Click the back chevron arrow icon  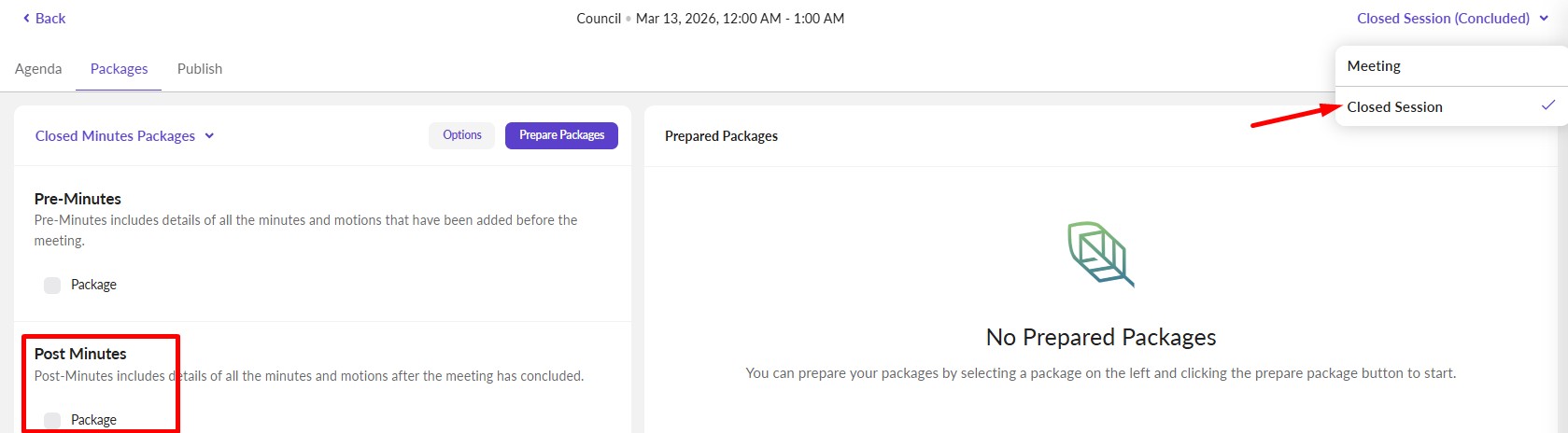pos(26,19)
